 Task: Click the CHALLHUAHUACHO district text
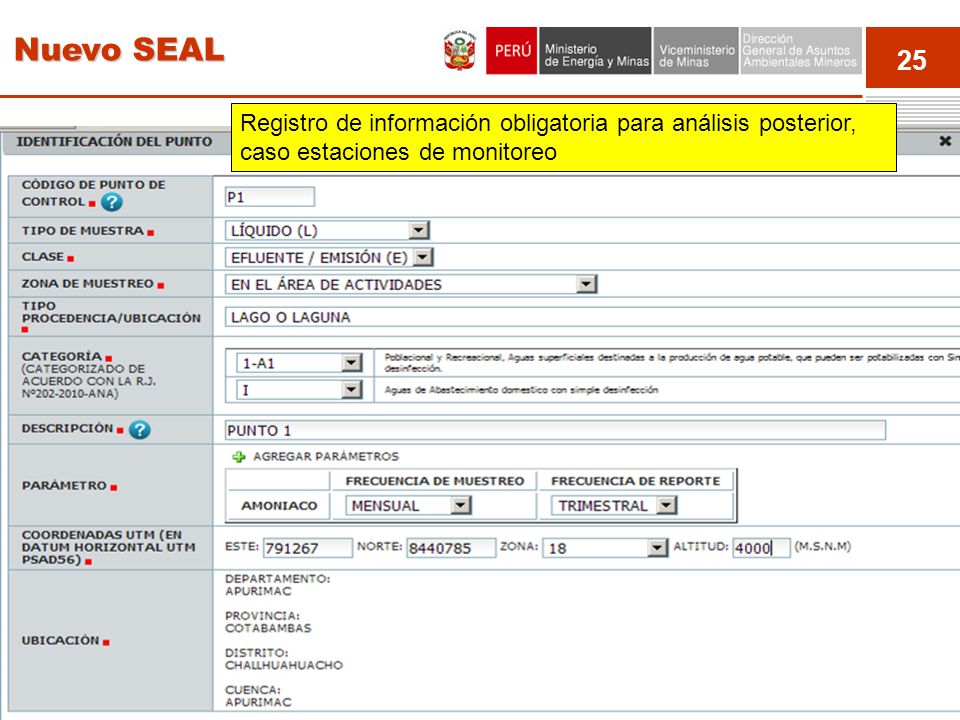coord(283,666)
